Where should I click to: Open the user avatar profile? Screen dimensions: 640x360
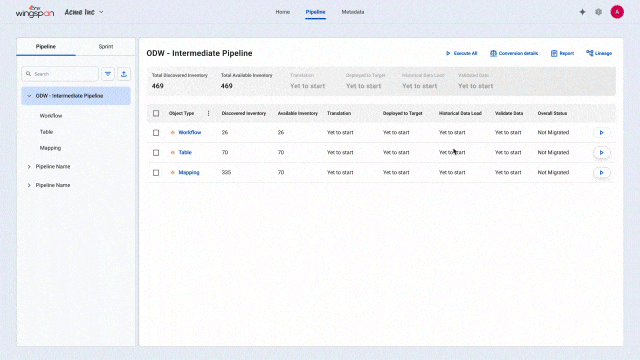click(x=617, y=12)
